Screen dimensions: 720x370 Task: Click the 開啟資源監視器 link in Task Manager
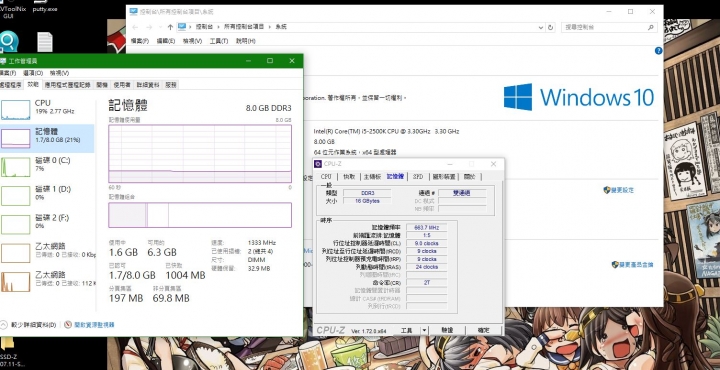click(x=94, y=325)
